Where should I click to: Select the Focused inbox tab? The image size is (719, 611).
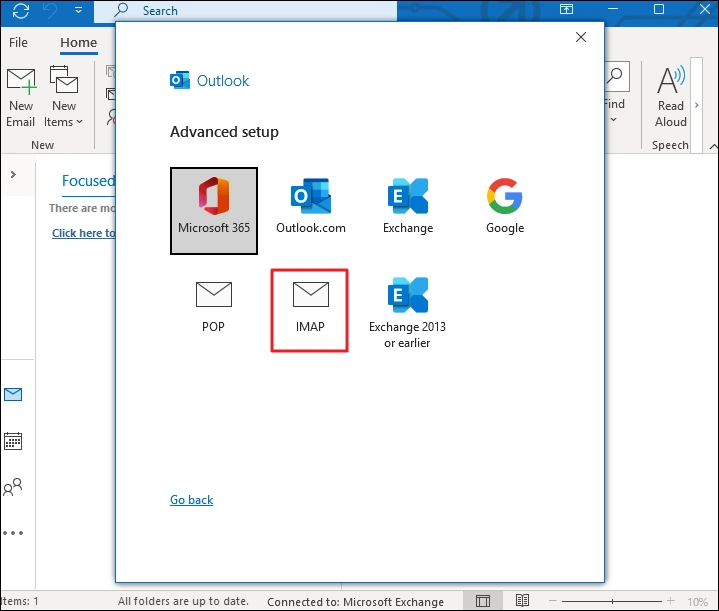(x=88, y=181)
